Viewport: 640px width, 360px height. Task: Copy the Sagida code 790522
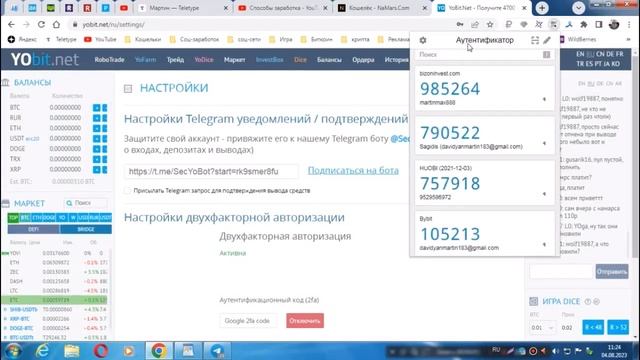point(450,133)
